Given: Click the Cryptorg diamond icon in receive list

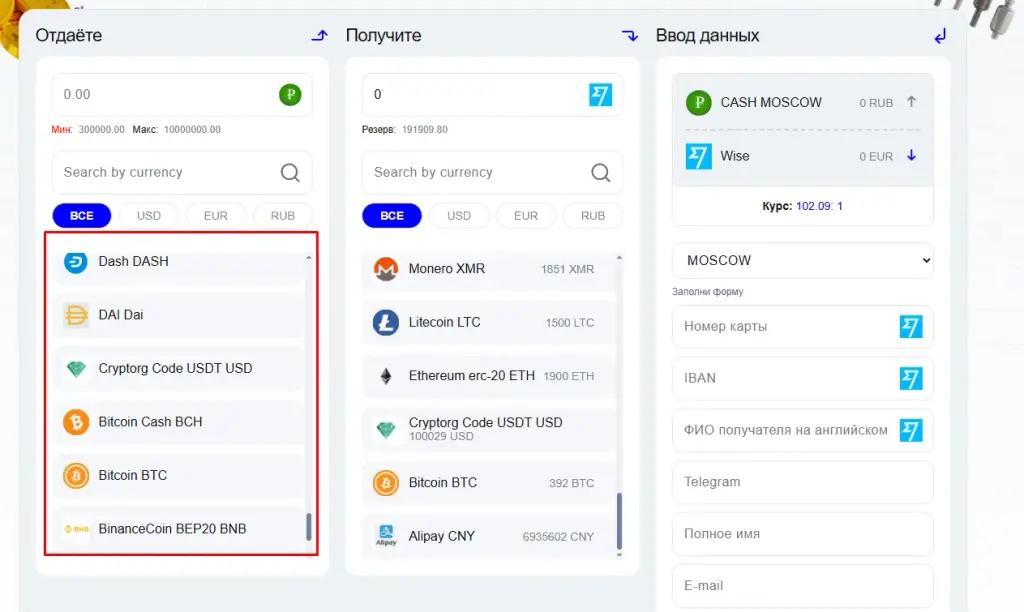Looking at the screenshot, I should pos(386,429).
